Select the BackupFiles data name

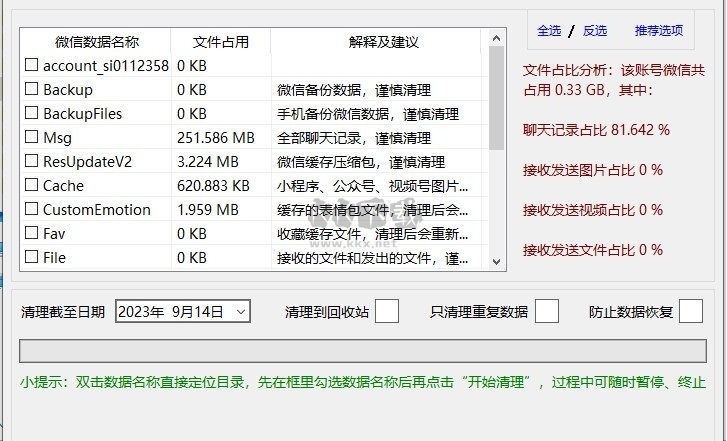tap(83, 114)
